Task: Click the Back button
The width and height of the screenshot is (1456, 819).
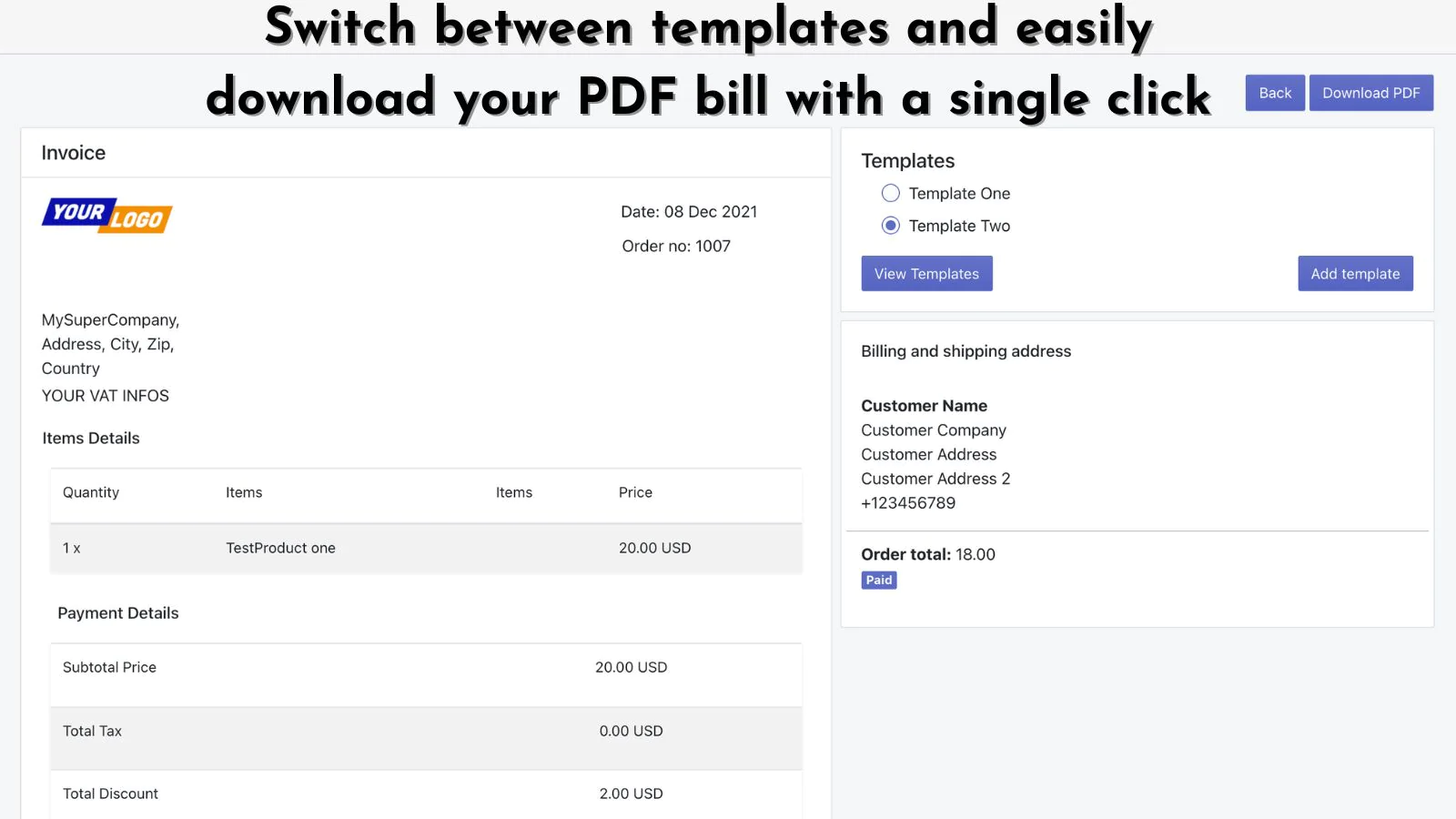Action: 1275,93
